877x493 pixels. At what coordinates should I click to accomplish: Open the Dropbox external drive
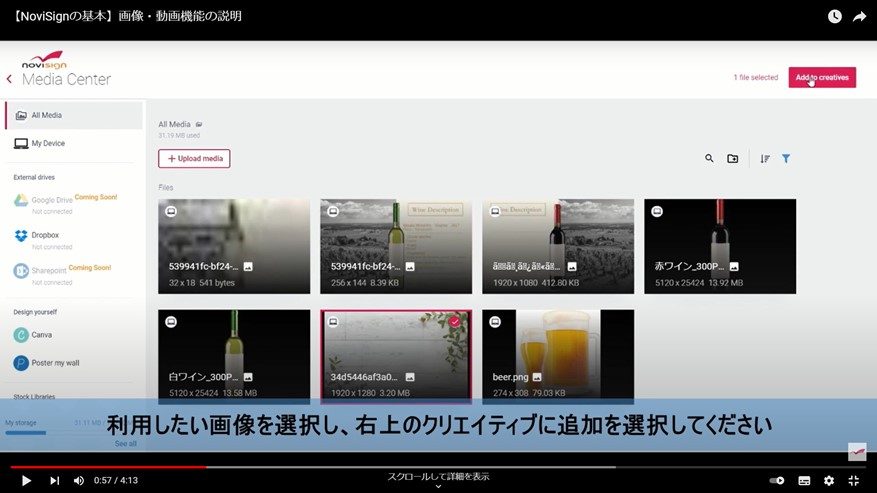click(45, 240)
